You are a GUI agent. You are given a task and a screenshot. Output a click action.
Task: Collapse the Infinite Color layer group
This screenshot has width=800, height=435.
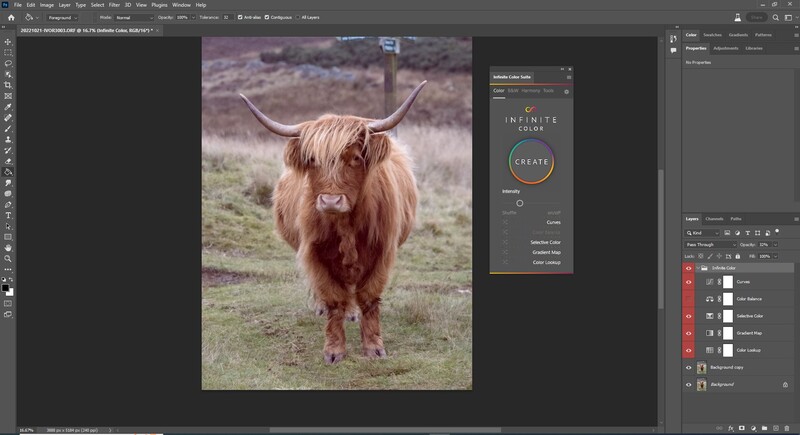699,268
